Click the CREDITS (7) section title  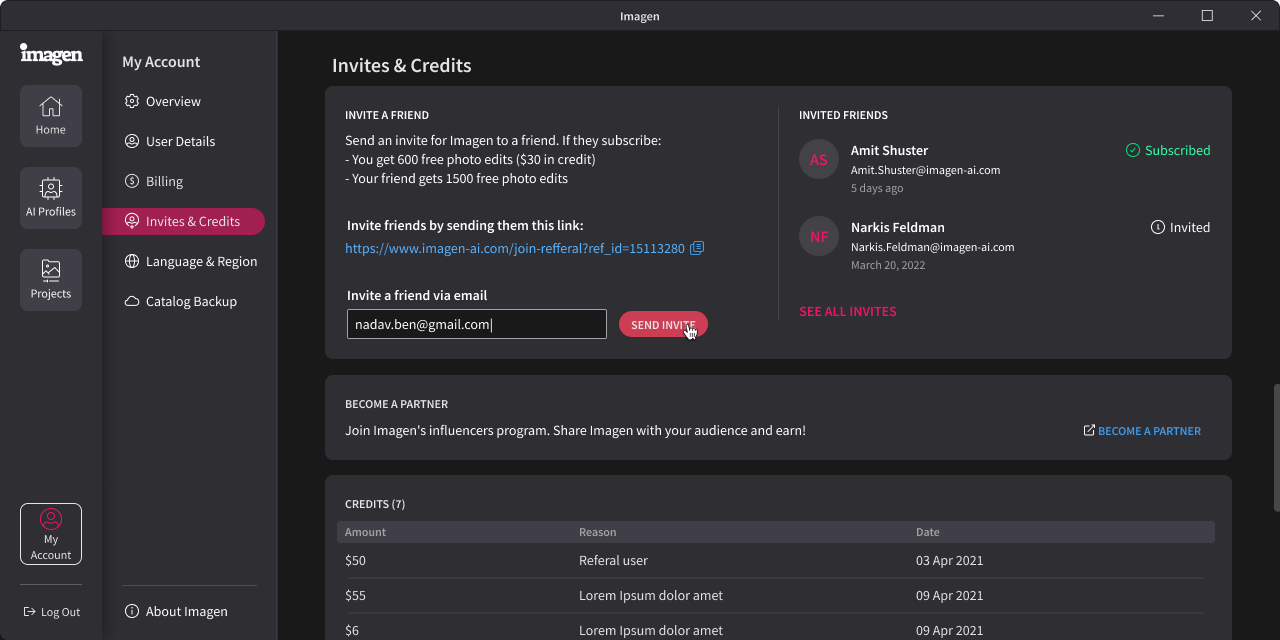coord(375,504)
